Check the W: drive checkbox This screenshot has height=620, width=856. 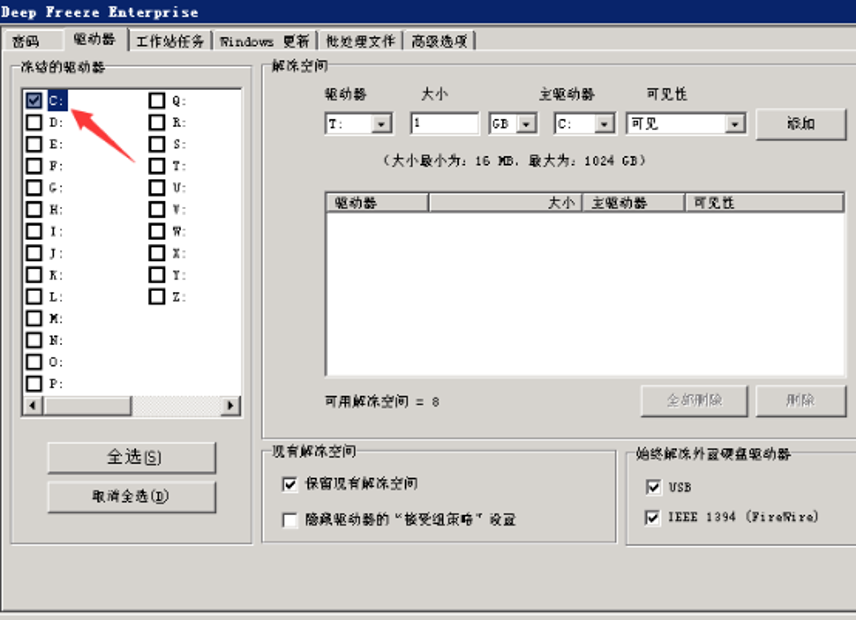[157, 231]
